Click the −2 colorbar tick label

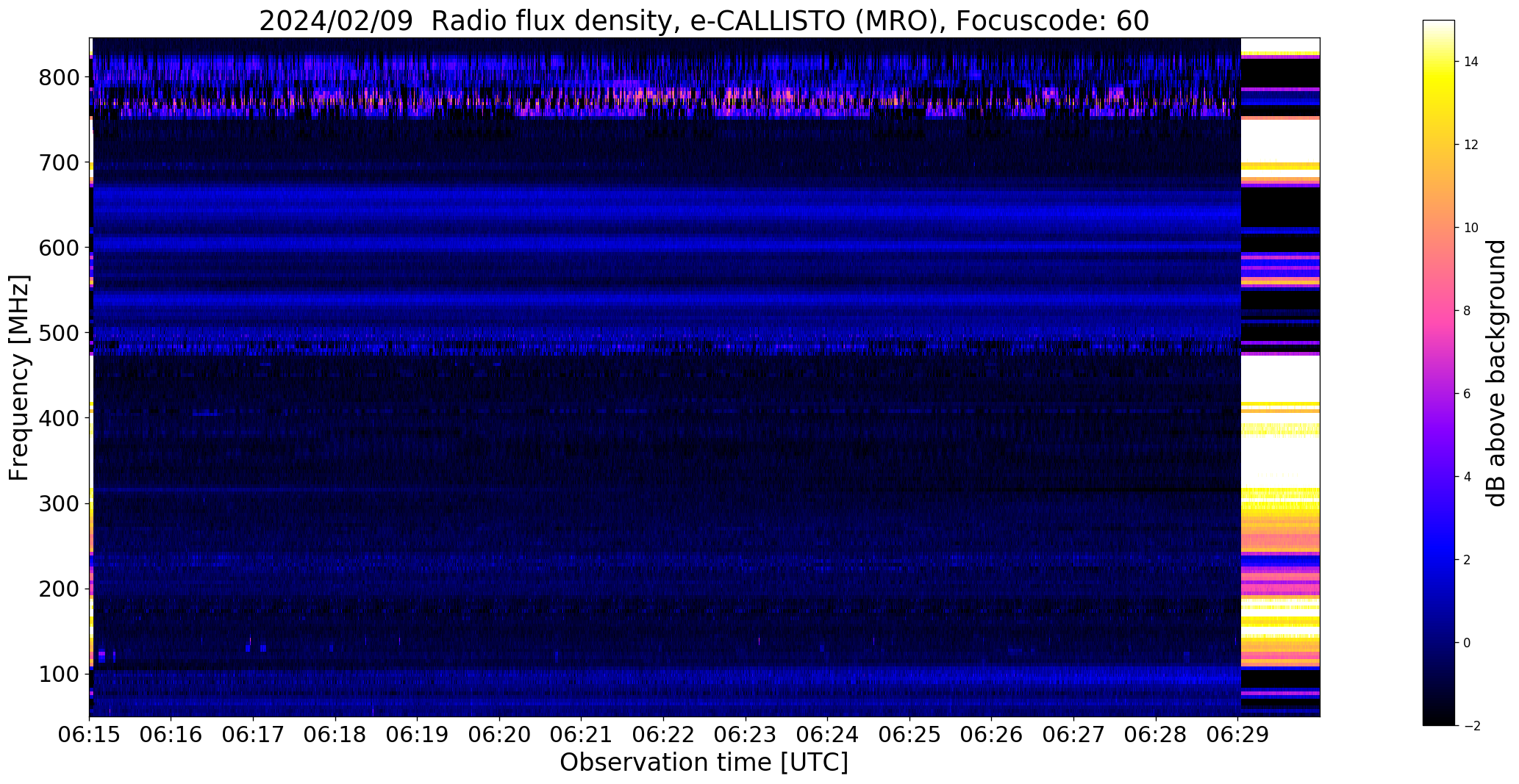pyautogui.click(x=1470, y=726)
